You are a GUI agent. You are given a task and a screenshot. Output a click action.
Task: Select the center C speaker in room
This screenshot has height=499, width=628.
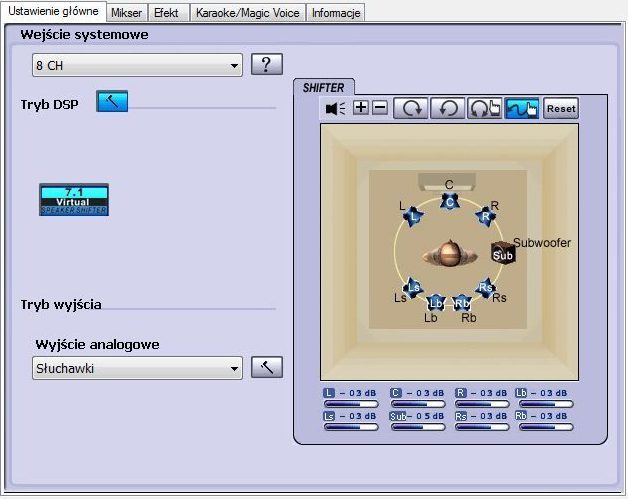tap(449, 202)
